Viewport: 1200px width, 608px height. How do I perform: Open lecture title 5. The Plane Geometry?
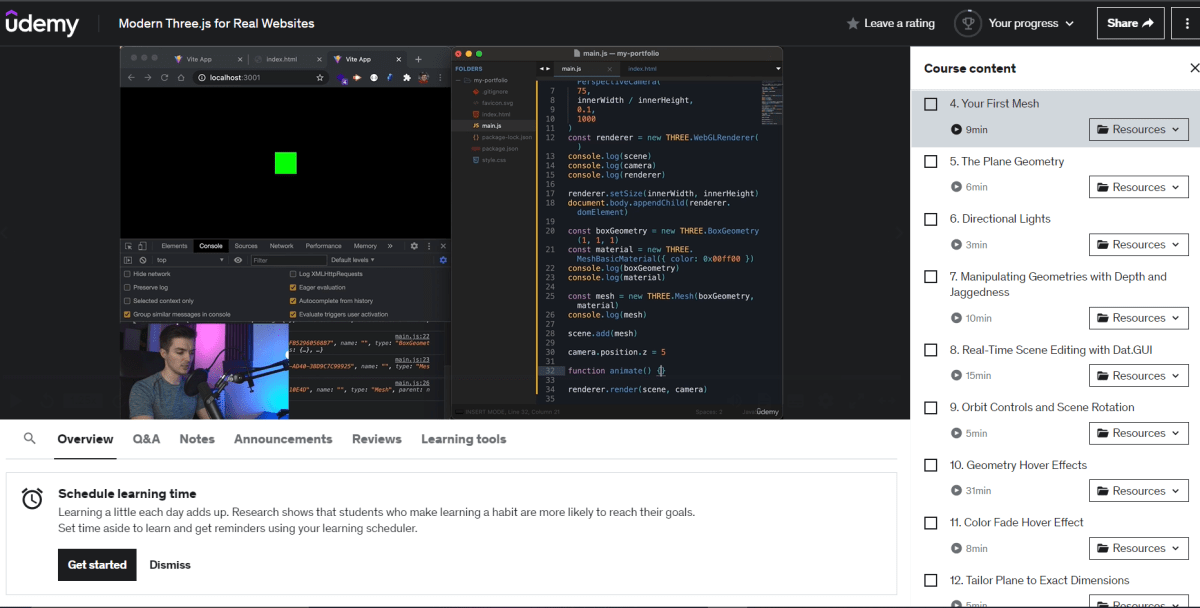coord(1007,162)
